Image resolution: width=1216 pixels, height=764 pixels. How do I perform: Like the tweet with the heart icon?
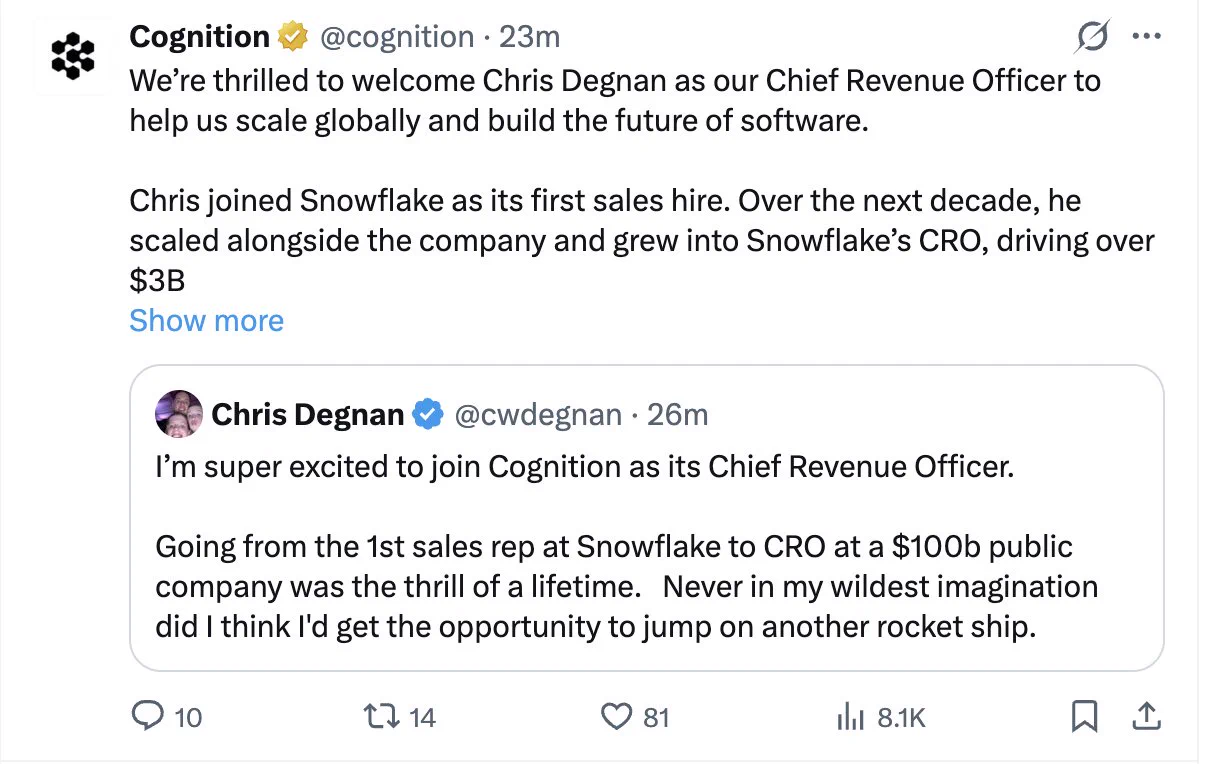click(x=617, y=716)
